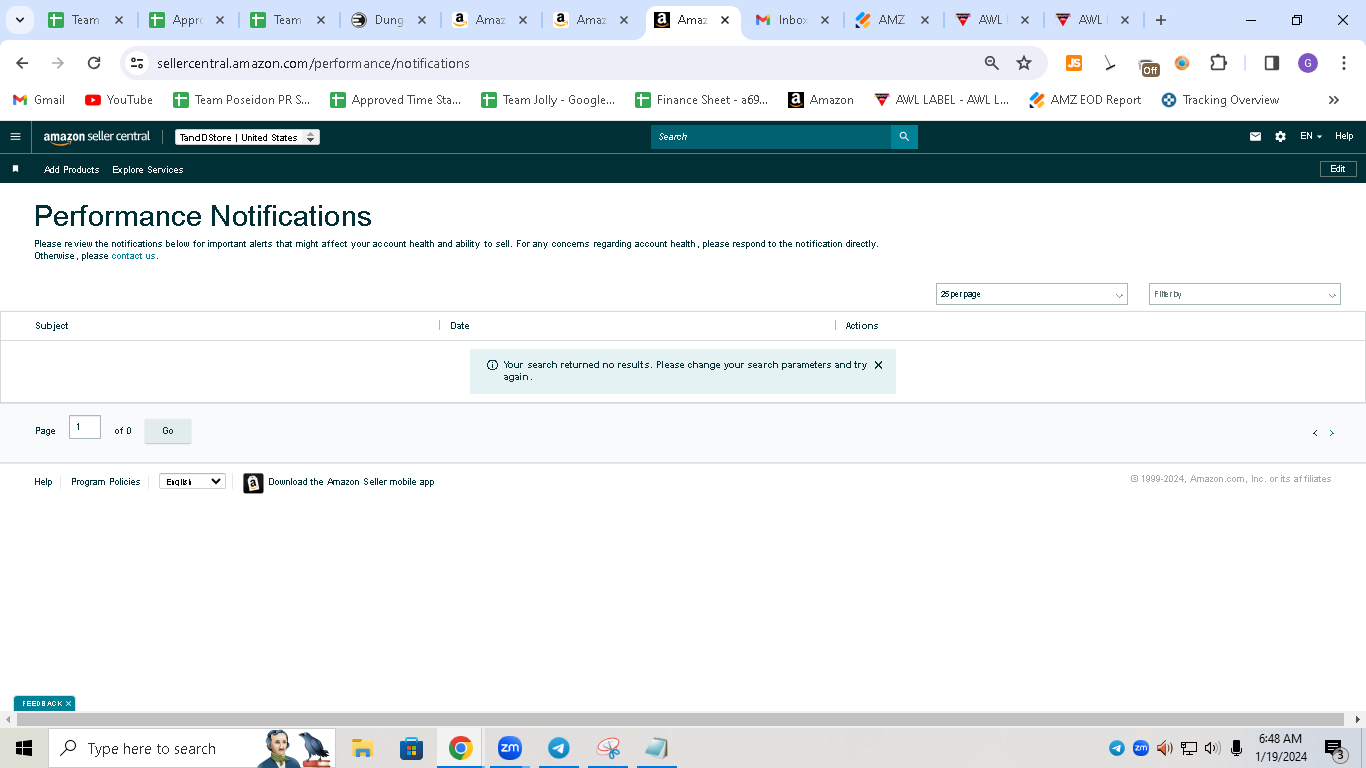The width and height of the screenshot is (1366, 768).
Task: Open Telegram from the taskbar
Action: tap(559, 748)
